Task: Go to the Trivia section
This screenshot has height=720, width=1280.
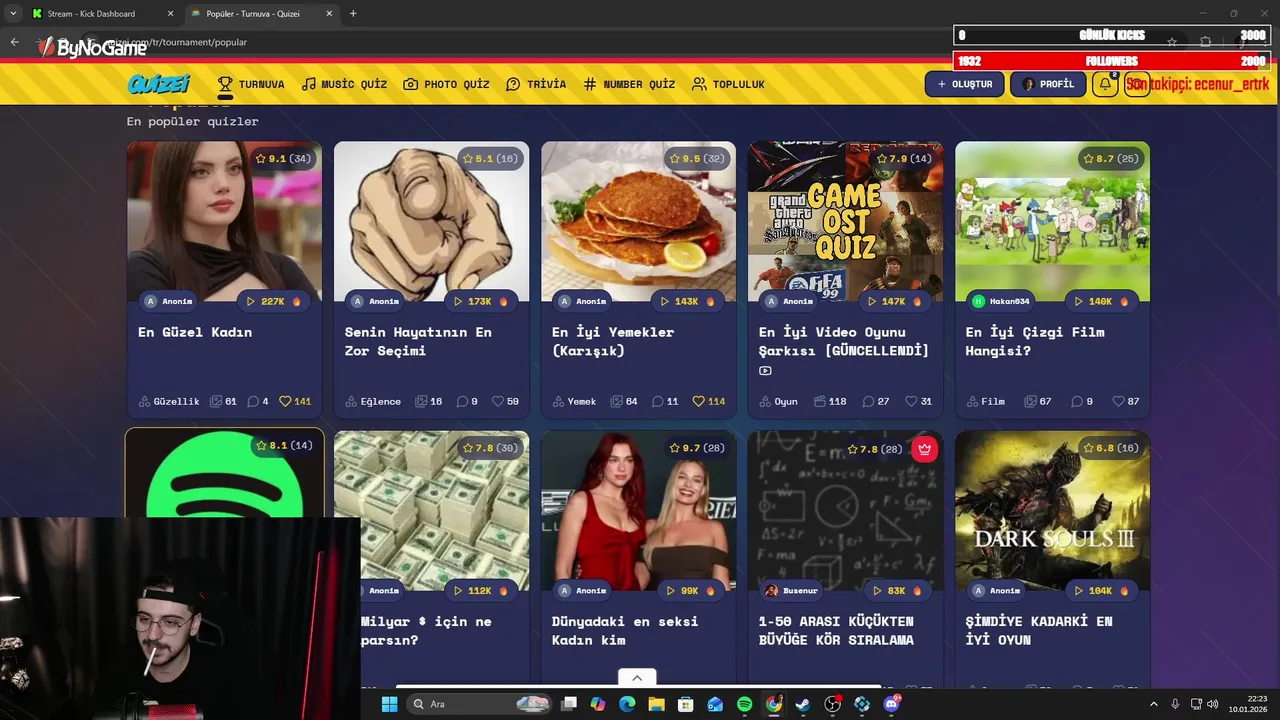Action: [536, 84]
